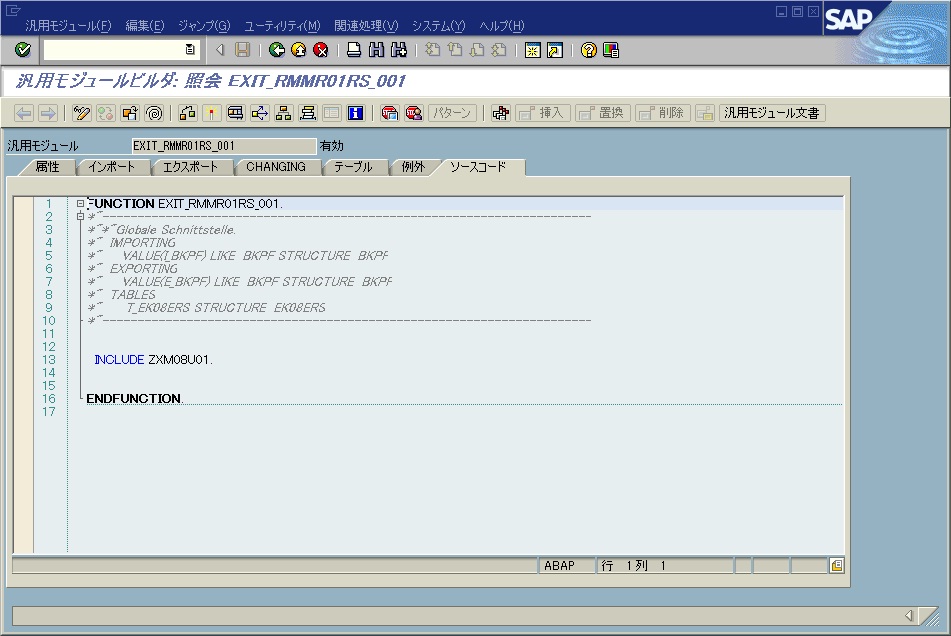The height and width of the screenshot is (636, 951).
Task: Click the Help (question mark) icon
Action: 587,50
